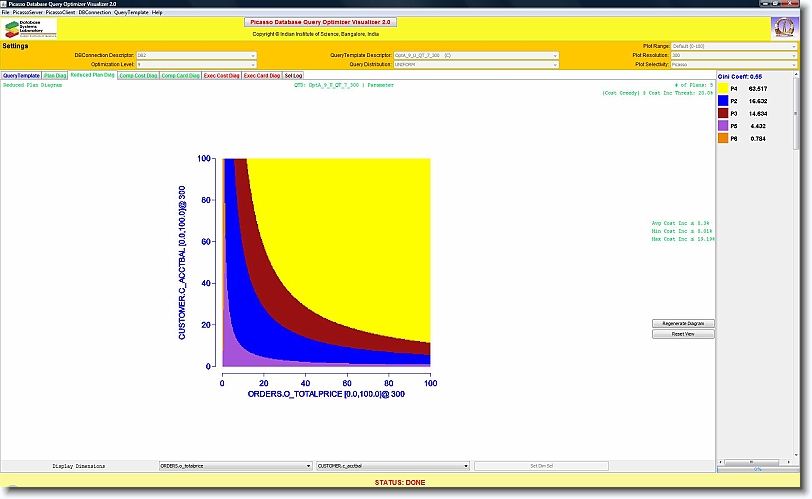Open the File menu
812x499 pixels.
pos(6,12)
